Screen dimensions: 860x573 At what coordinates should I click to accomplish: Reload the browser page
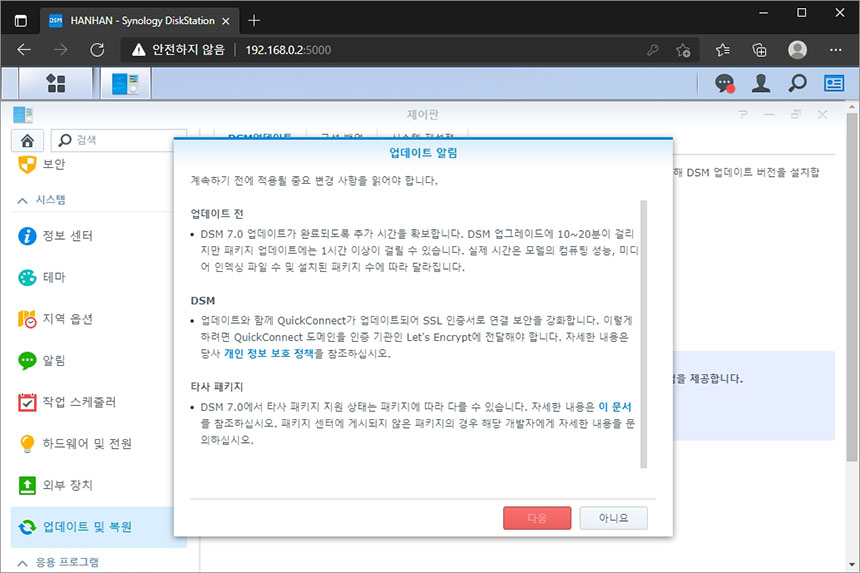click(x=97, y=50)
